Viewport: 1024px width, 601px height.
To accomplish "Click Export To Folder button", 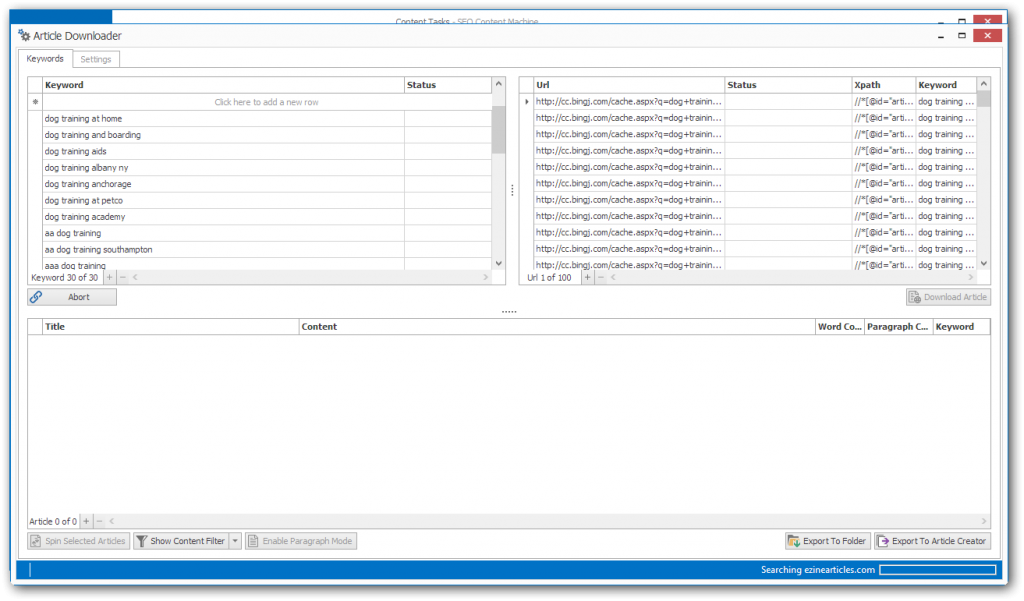I will coord(827,541).
